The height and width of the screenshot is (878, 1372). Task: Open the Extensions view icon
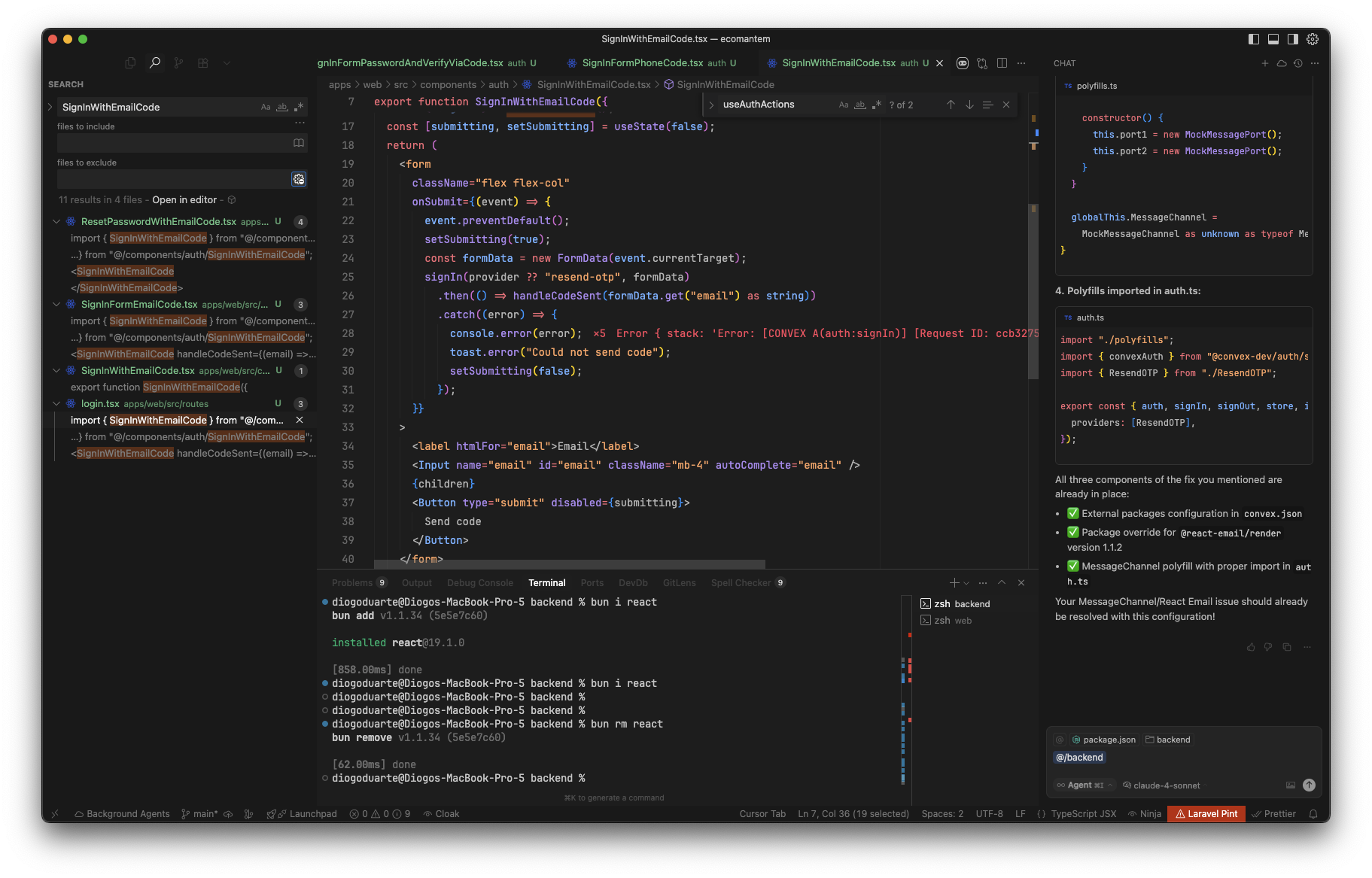(x=202, y=63)
